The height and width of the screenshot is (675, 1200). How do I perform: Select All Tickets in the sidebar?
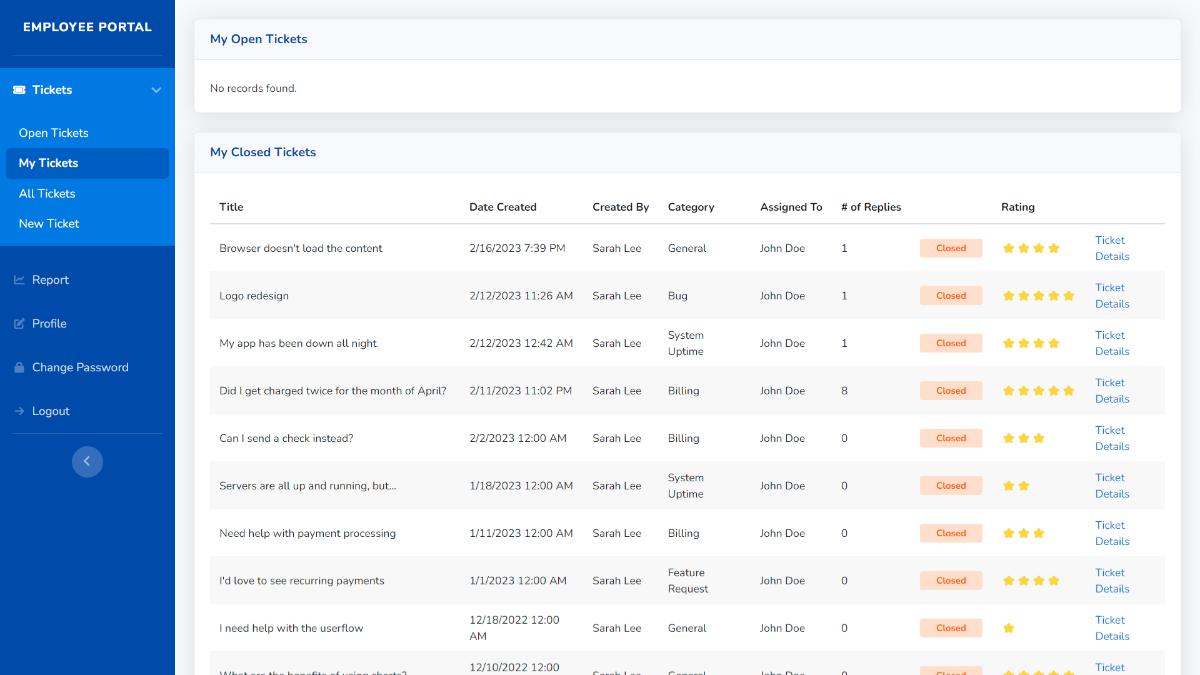pyautogui.click(x=46, y=193)
